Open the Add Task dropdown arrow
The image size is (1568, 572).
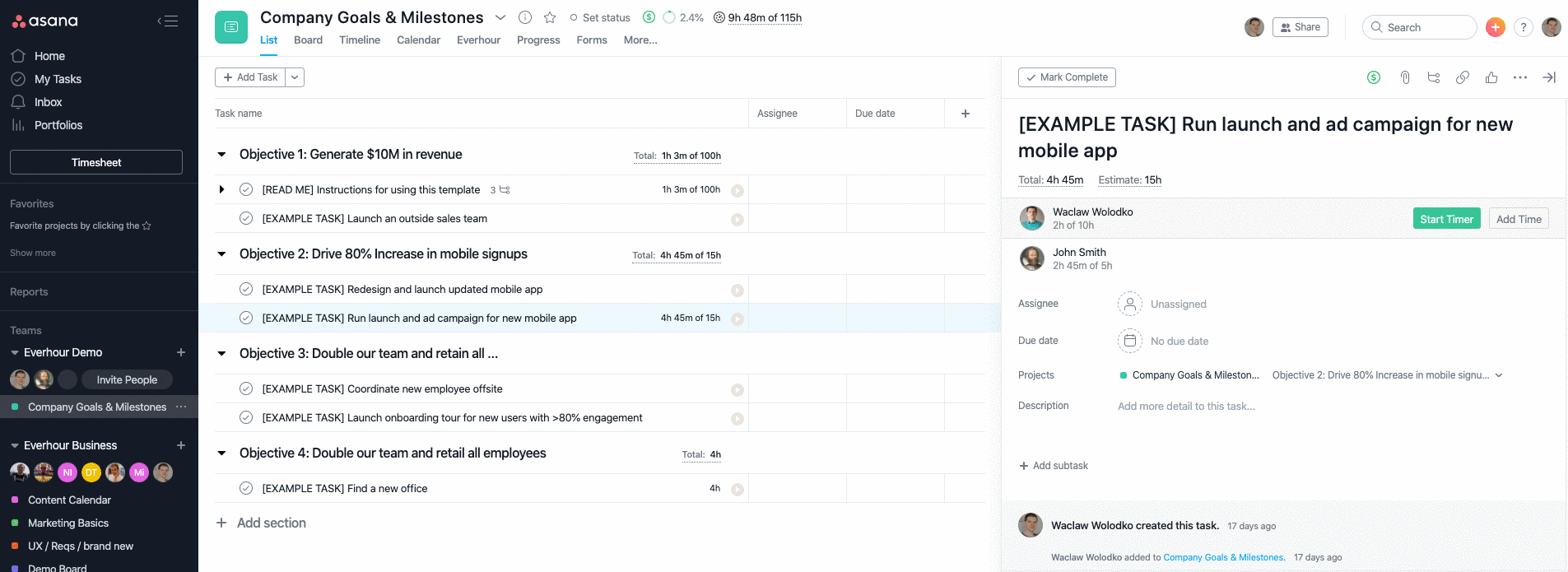point(295,77)
